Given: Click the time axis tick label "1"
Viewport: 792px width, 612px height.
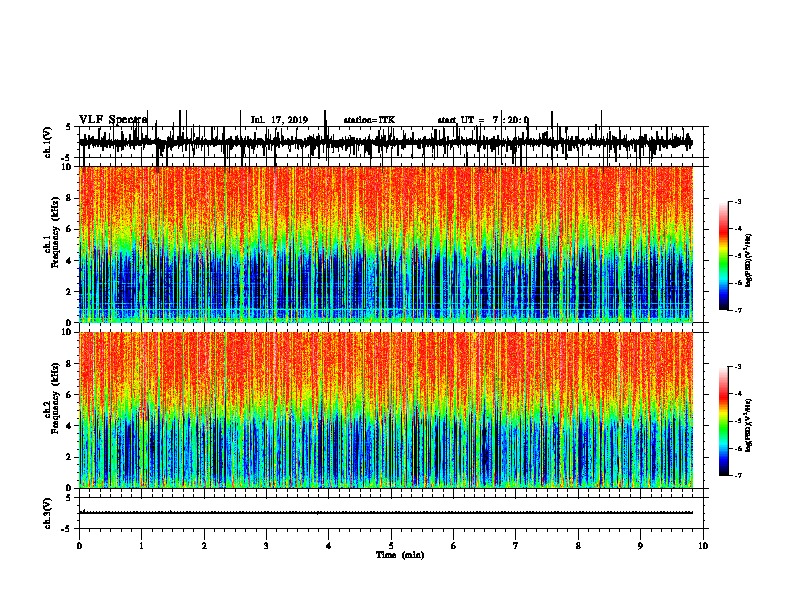Looking at the screenshot, I should 141,546.
